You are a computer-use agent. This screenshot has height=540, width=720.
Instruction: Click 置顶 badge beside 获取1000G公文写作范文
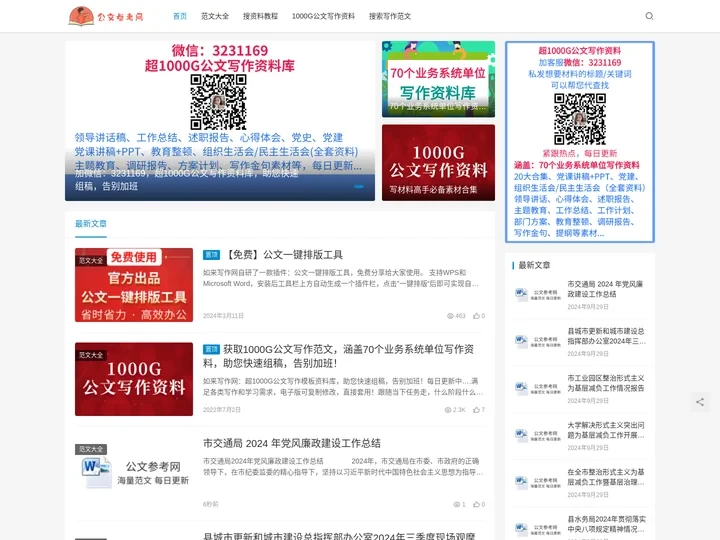[x=211, y=349]
